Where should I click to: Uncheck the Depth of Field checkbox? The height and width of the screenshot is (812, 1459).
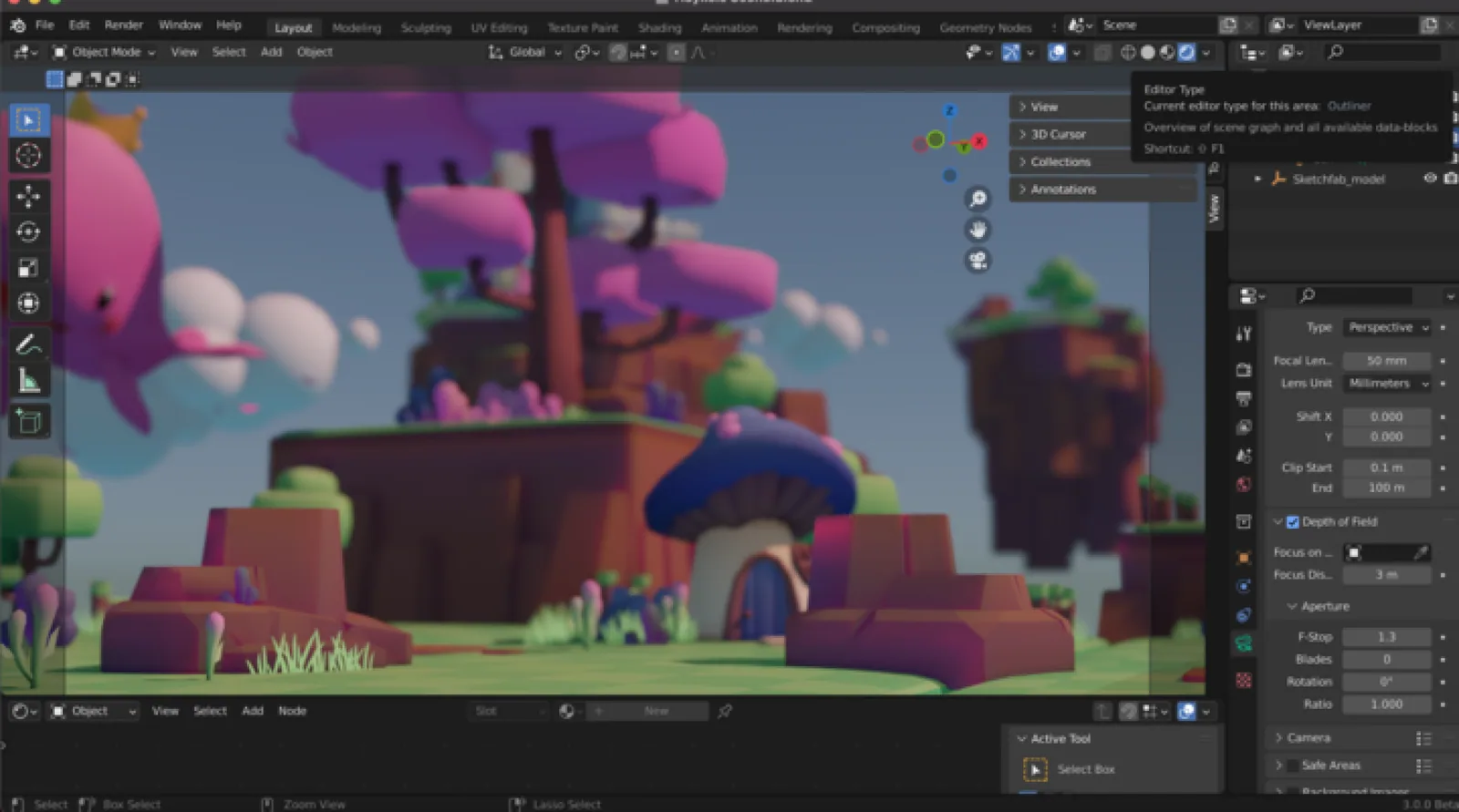tap(1292, 522)
